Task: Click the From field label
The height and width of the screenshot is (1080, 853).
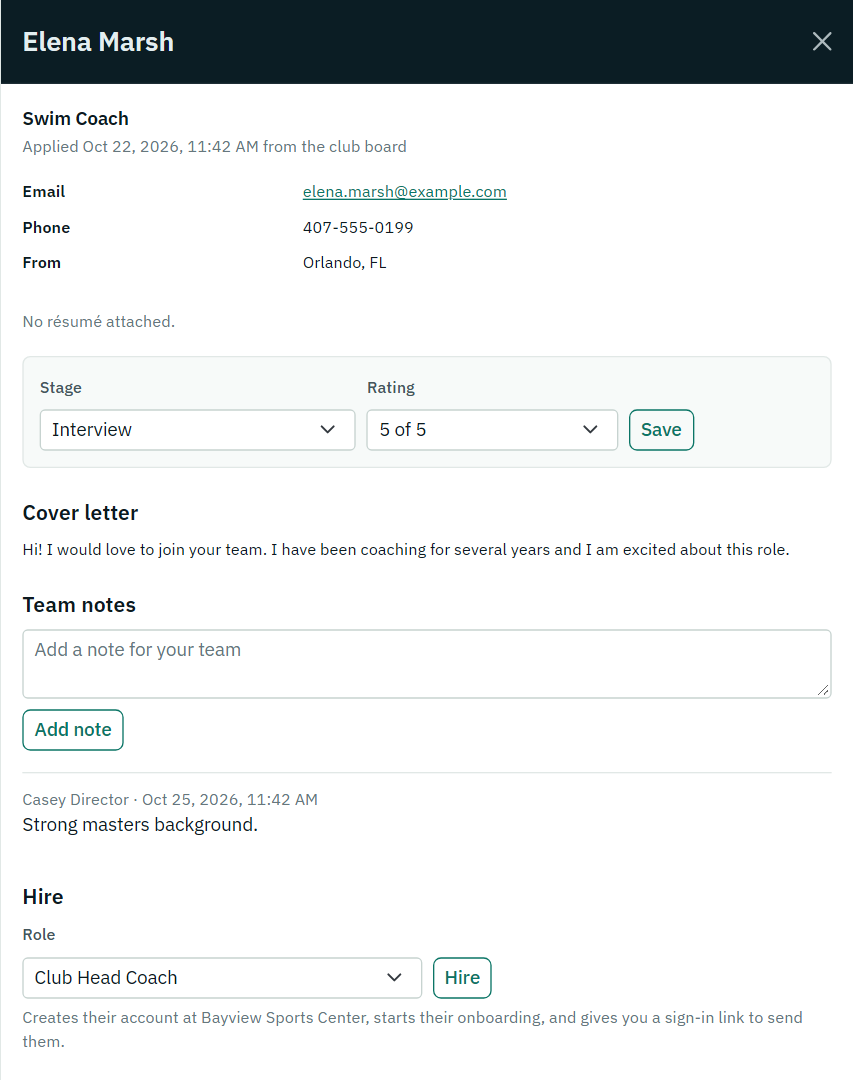Action: [x=41, y=262]
